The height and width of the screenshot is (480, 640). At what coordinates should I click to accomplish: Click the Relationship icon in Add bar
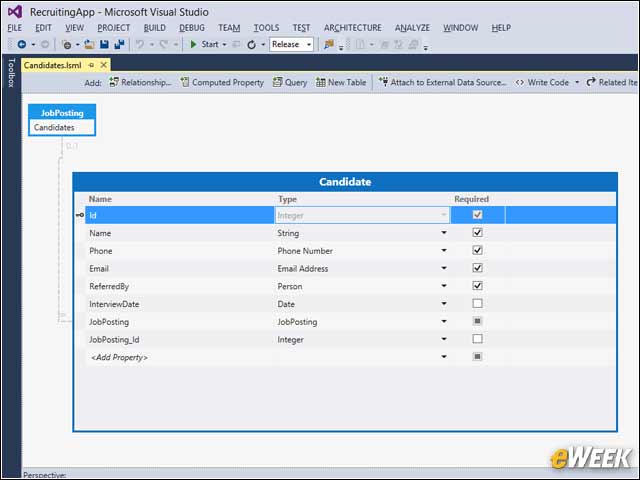(114, 82)
